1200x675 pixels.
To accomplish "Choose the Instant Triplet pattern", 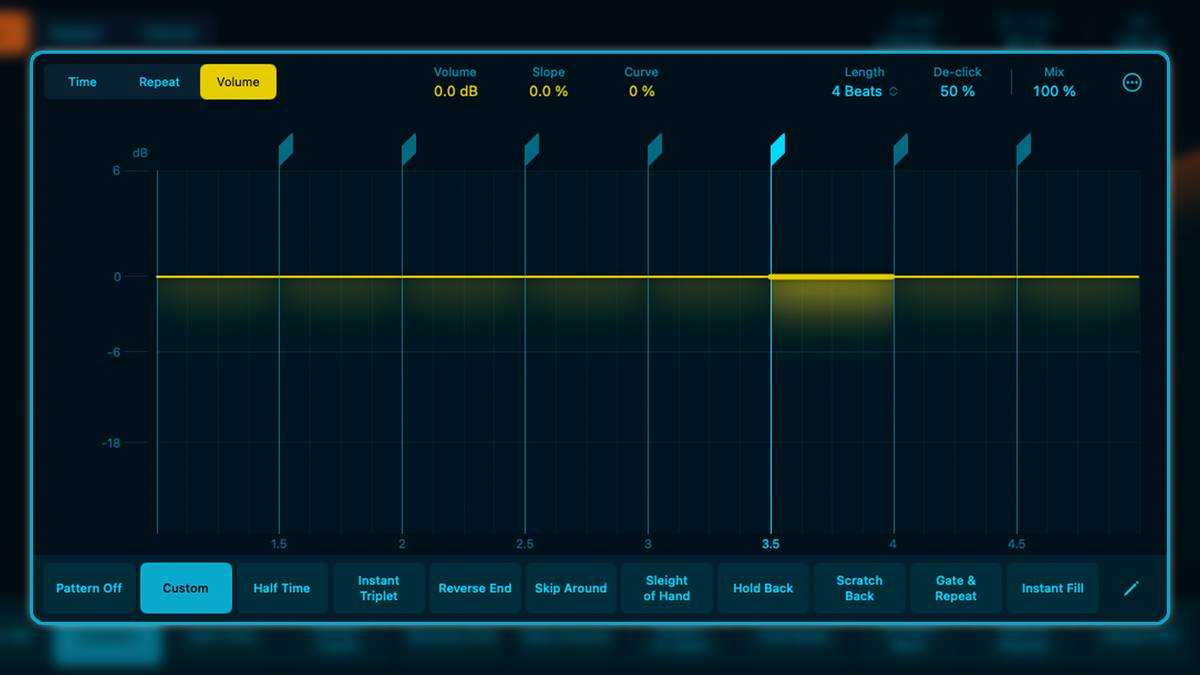I will coord(378,588).
